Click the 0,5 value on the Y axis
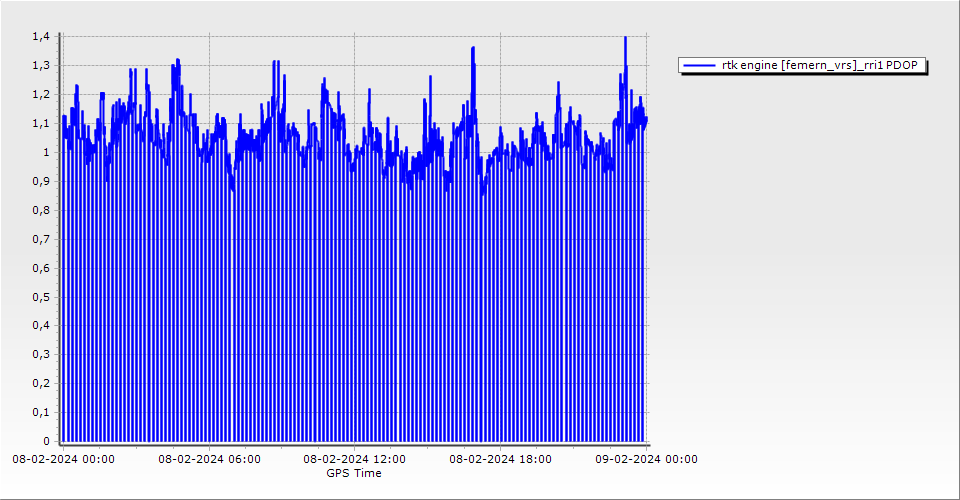The image size is (960, 500). (41, 298)
